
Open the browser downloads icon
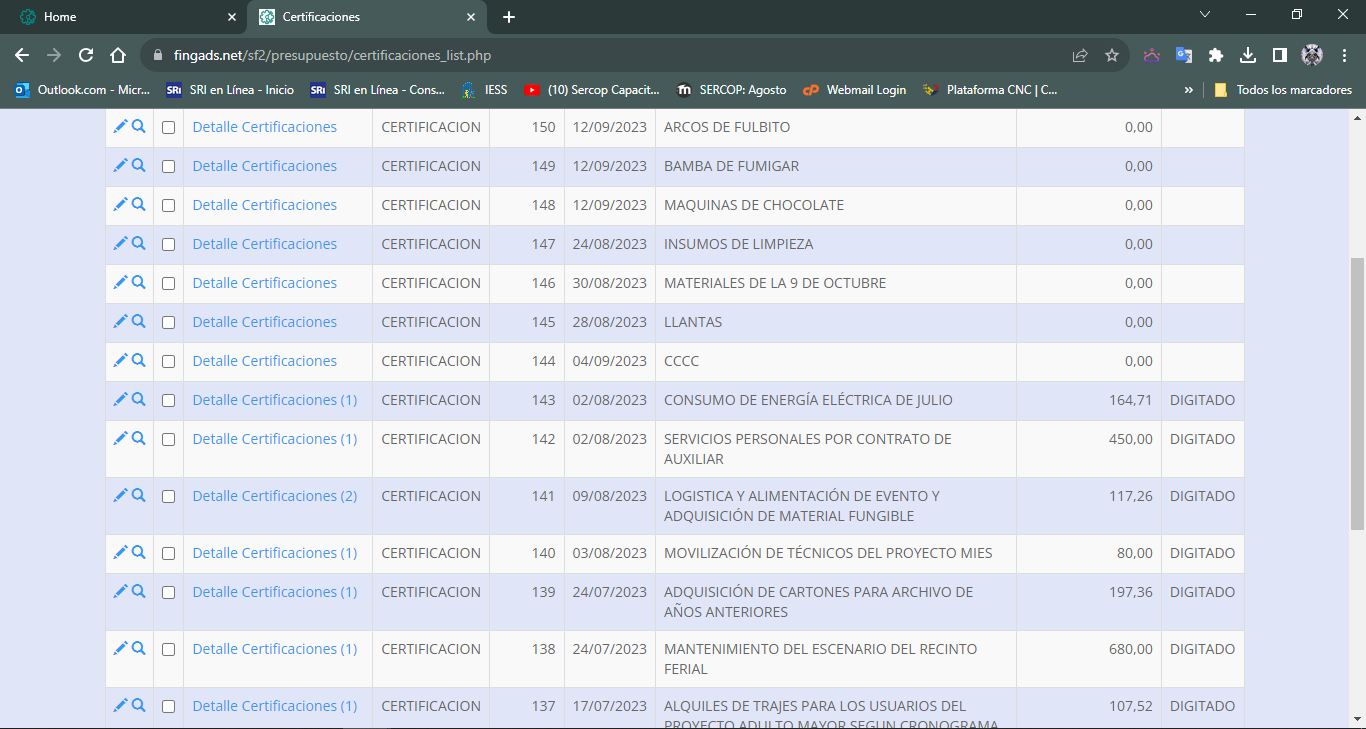coord(1248,55)
